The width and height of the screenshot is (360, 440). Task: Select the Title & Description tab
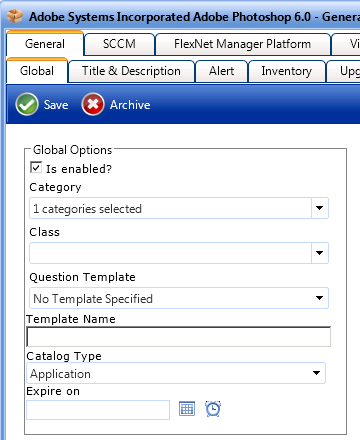coord(131,71)
